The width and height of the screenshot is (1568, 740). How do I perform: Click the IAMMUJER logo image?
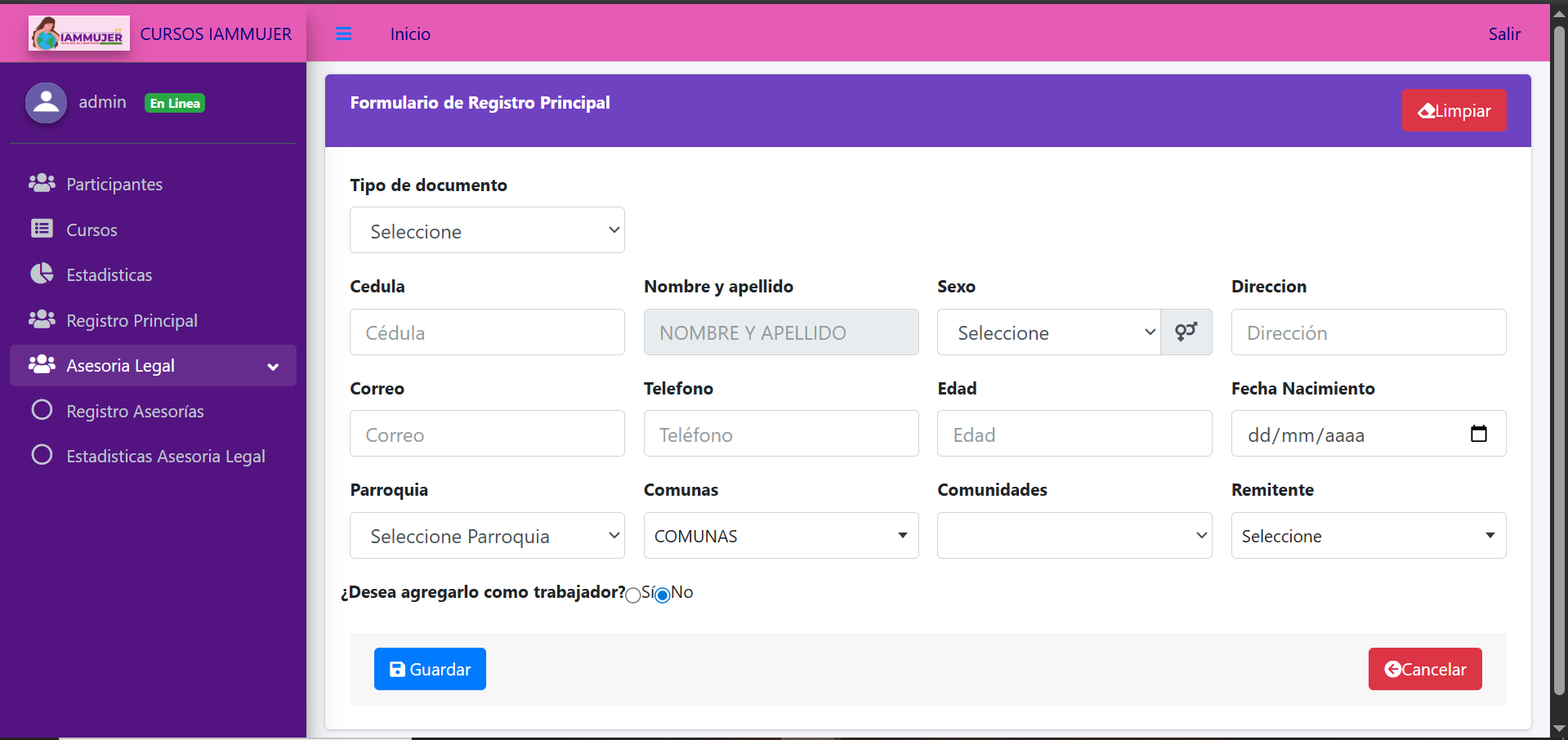pos(79,34)
